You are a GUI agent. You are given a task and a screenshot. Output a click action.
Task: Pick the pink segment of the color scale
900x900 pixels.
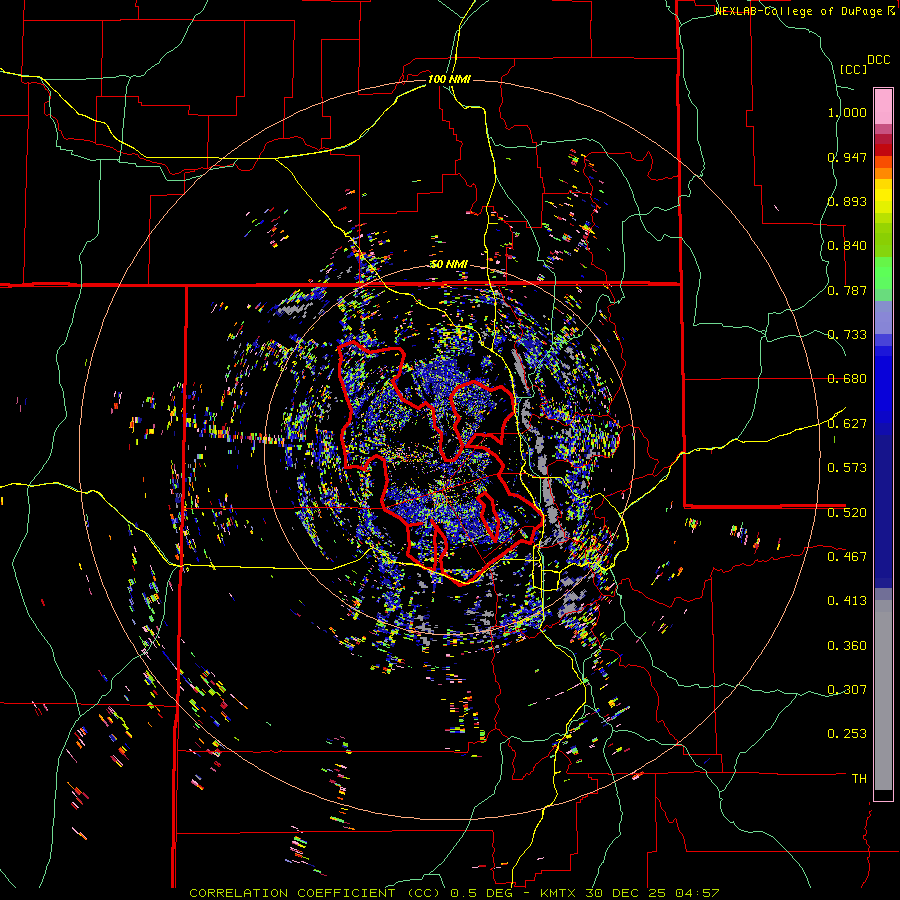[x=883, y=106]
